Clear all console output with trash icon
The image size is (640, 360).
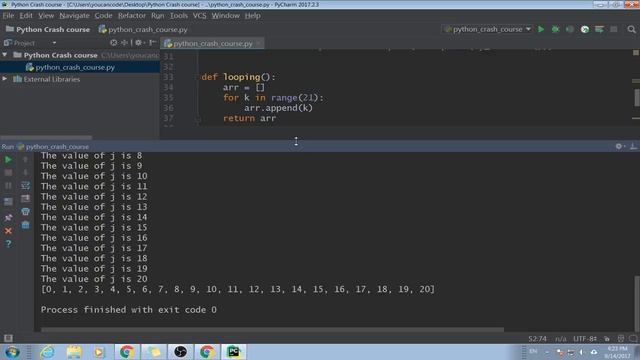coord(25,224)
